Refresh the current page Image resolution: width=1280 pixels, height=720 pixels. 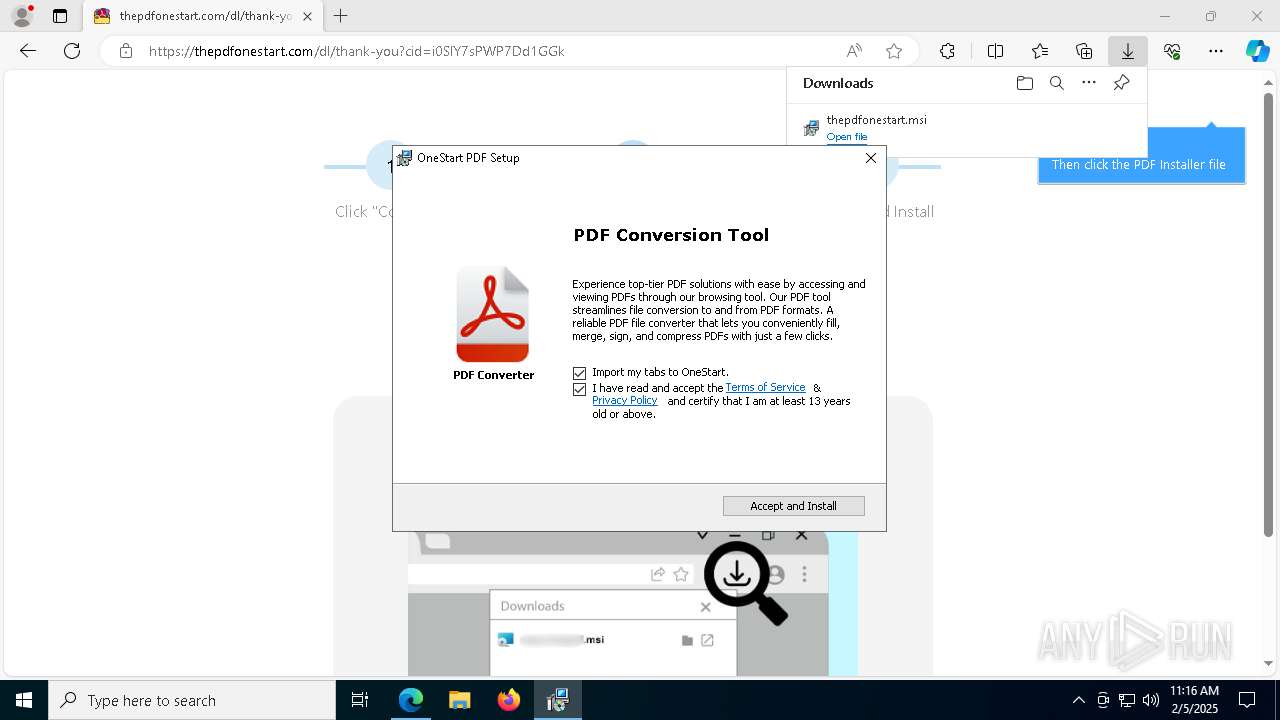[x=72, y=51]
